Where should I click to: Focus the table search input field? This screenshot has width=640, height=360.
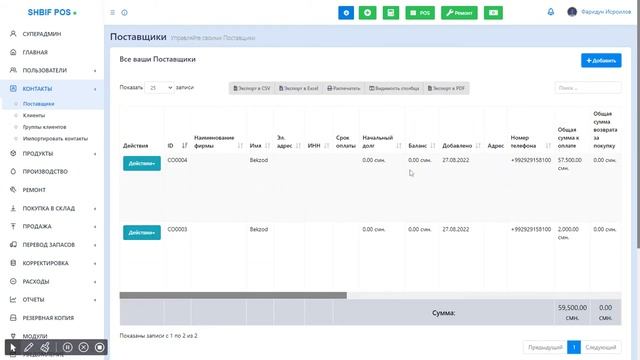(x=588, y=88)
